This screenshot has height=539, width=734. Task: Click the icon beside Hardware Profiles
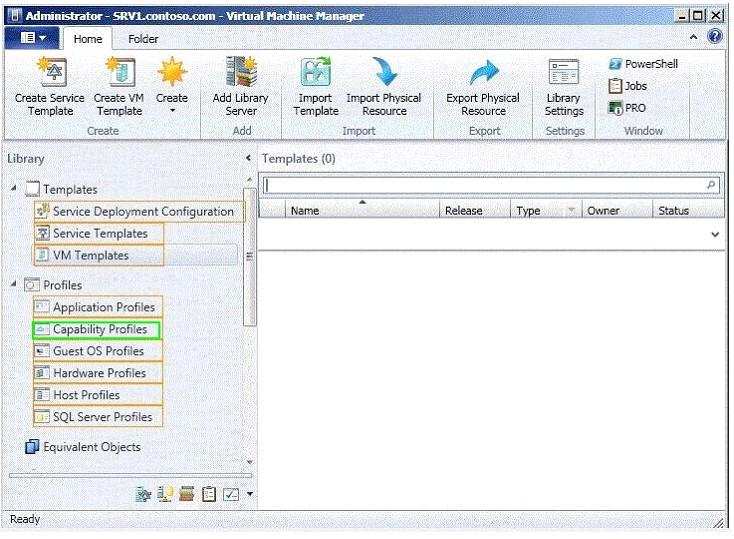point(42,373)
